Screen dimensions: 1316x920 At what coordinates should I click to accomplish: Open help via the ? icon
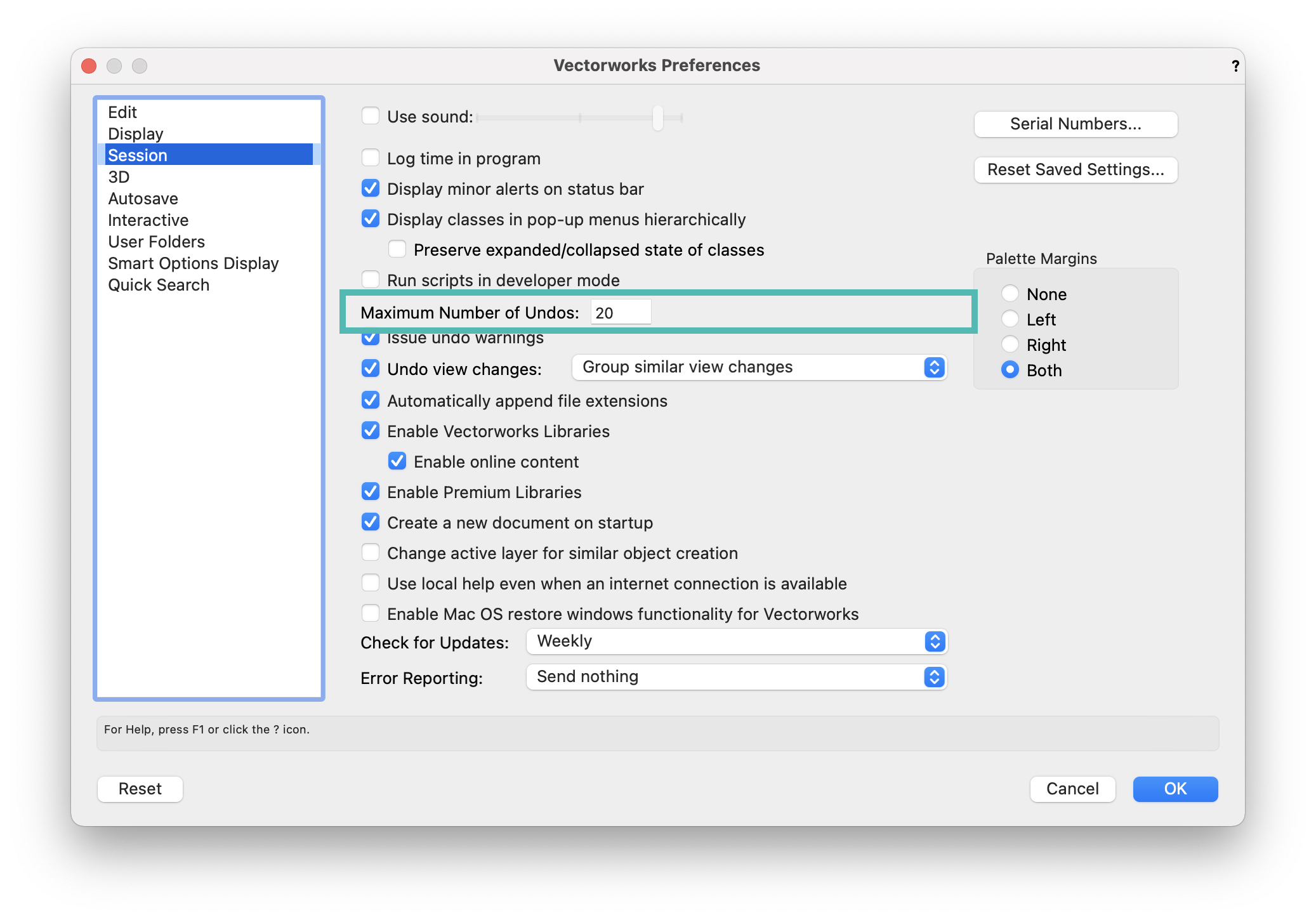point(1235,65)
